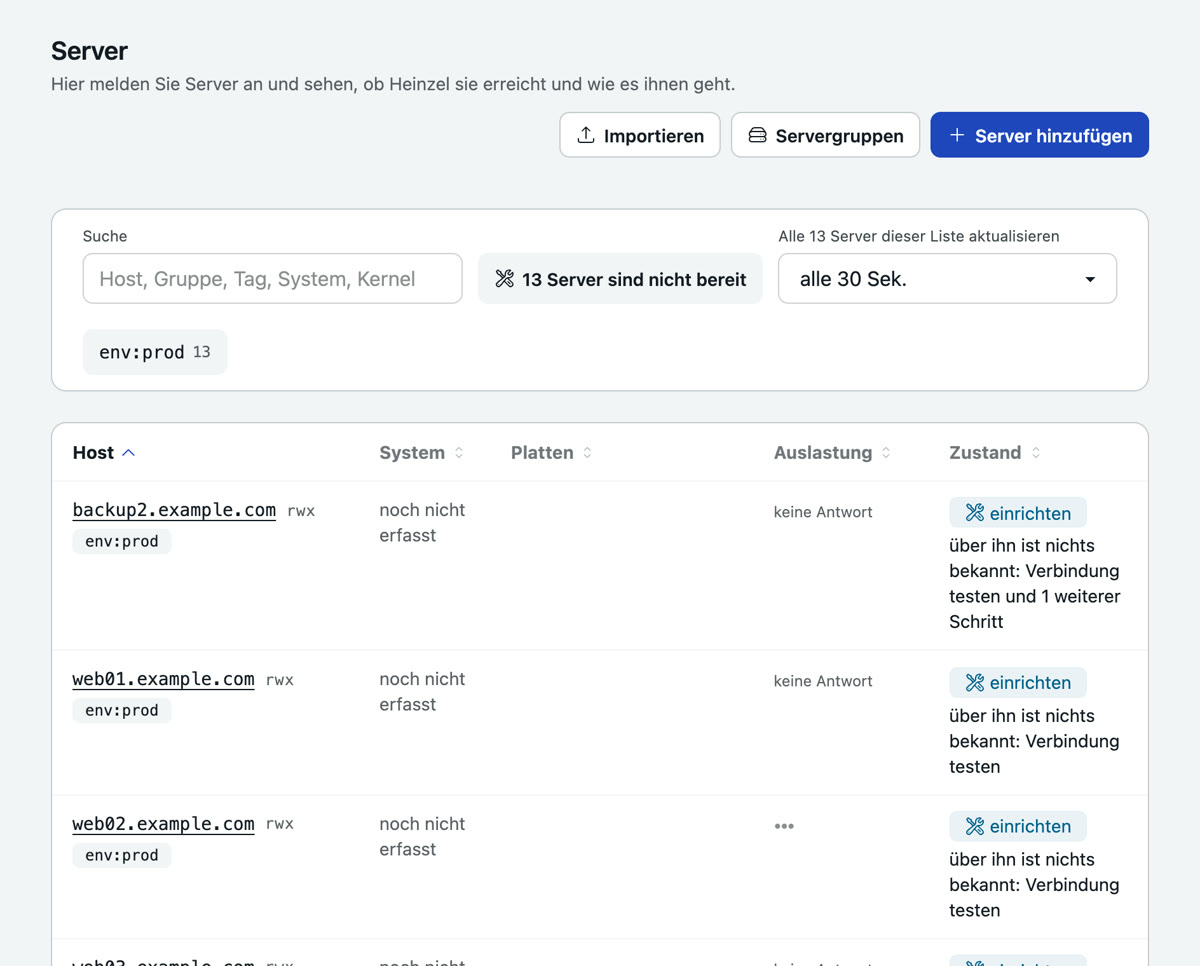Screen dimensions: 1200x966
Task: Click 'keine Antwort' in web01 row
Action: point(823,681)
